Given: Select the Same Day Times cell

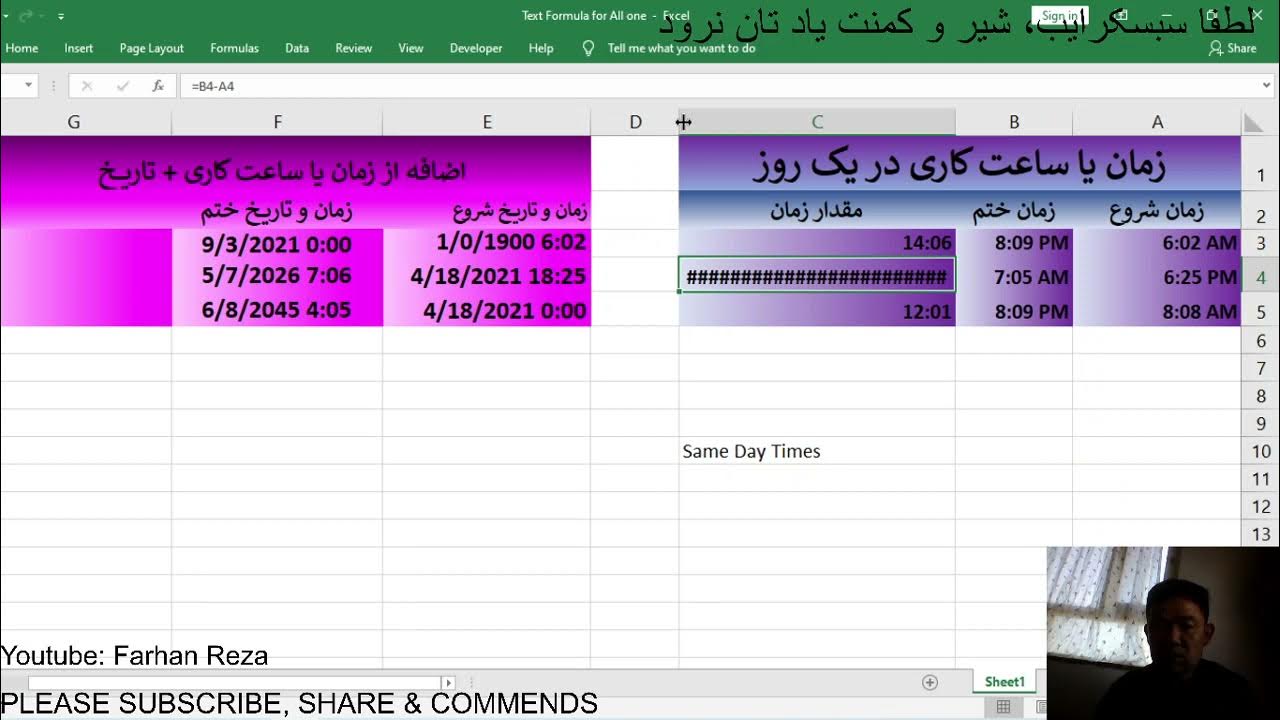Looking at the screenshot, I should [x=817, y=451].
